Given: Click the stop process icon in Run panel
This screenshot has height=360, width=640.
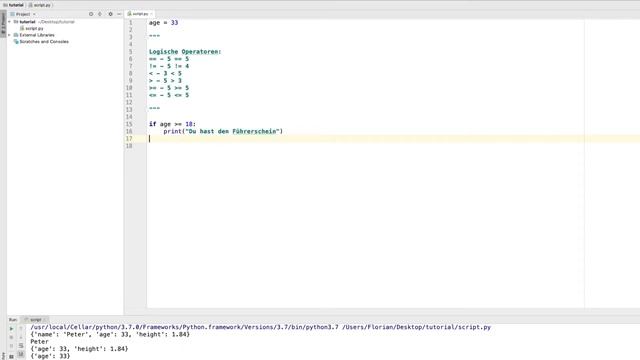Looking at the screenshot, I should pyautogui.click(x=11, y=338).
